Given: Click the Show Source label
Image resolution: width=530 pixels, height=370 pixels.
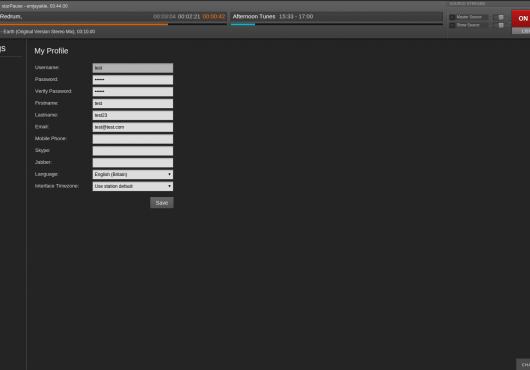Looking at the screenshot, I should pyautogui.click(x=468, y=25).
